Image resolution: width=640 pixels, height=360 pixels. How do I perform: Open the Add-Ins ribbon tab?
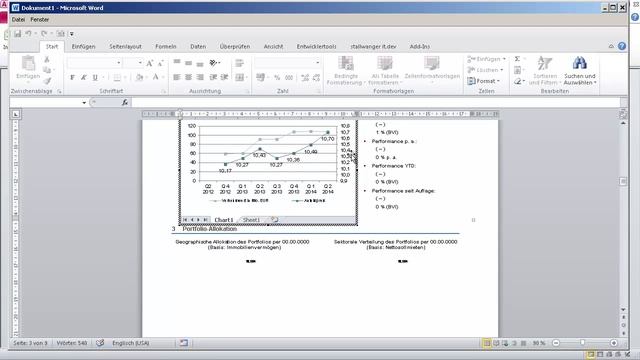click(x=420, y=47)
